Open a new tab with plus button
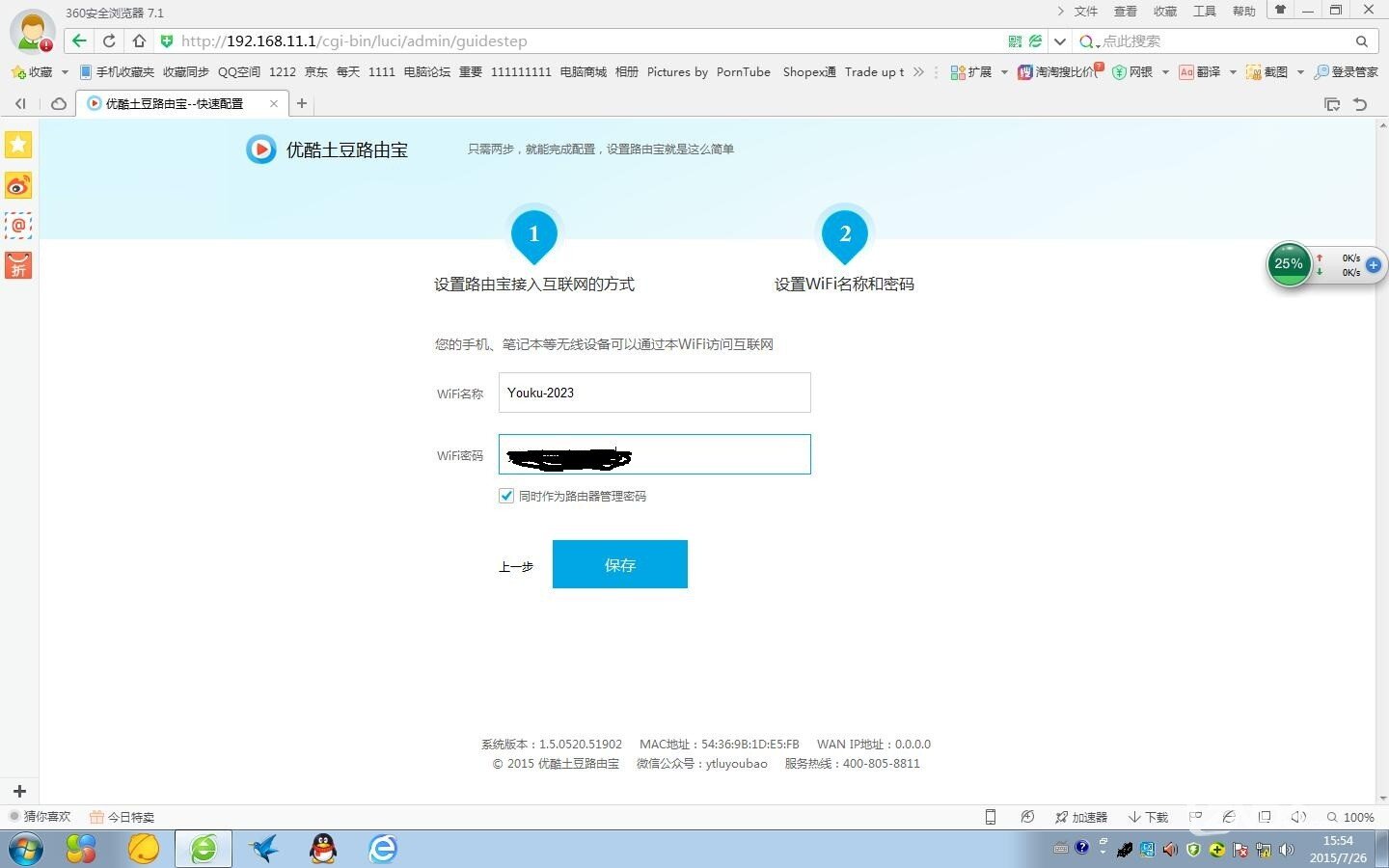Screen dimensions: 1389x868 click(302, 103)
